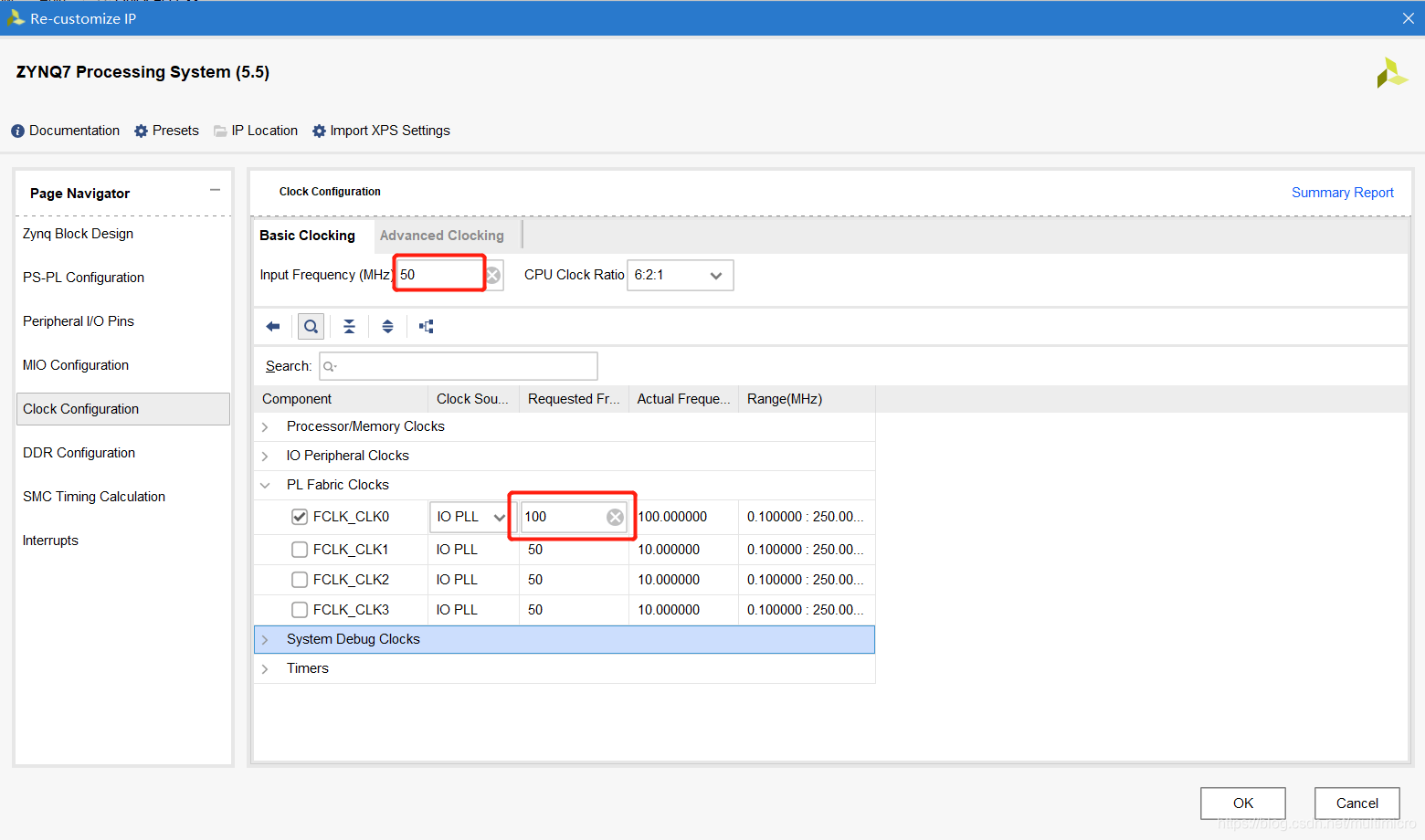Click FCLK_CLK3 range value cell

[x=806, y=610]
